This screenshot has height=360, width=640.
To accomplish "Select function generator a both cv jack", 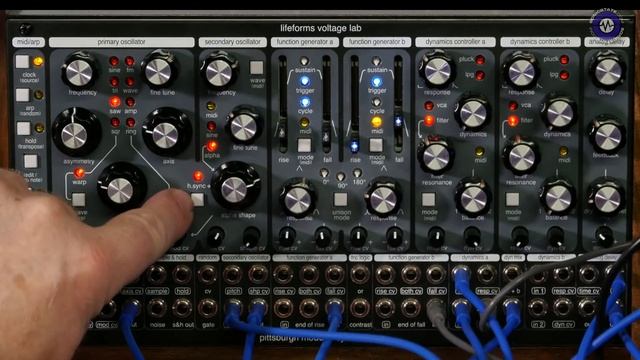I will pos(309,275).
